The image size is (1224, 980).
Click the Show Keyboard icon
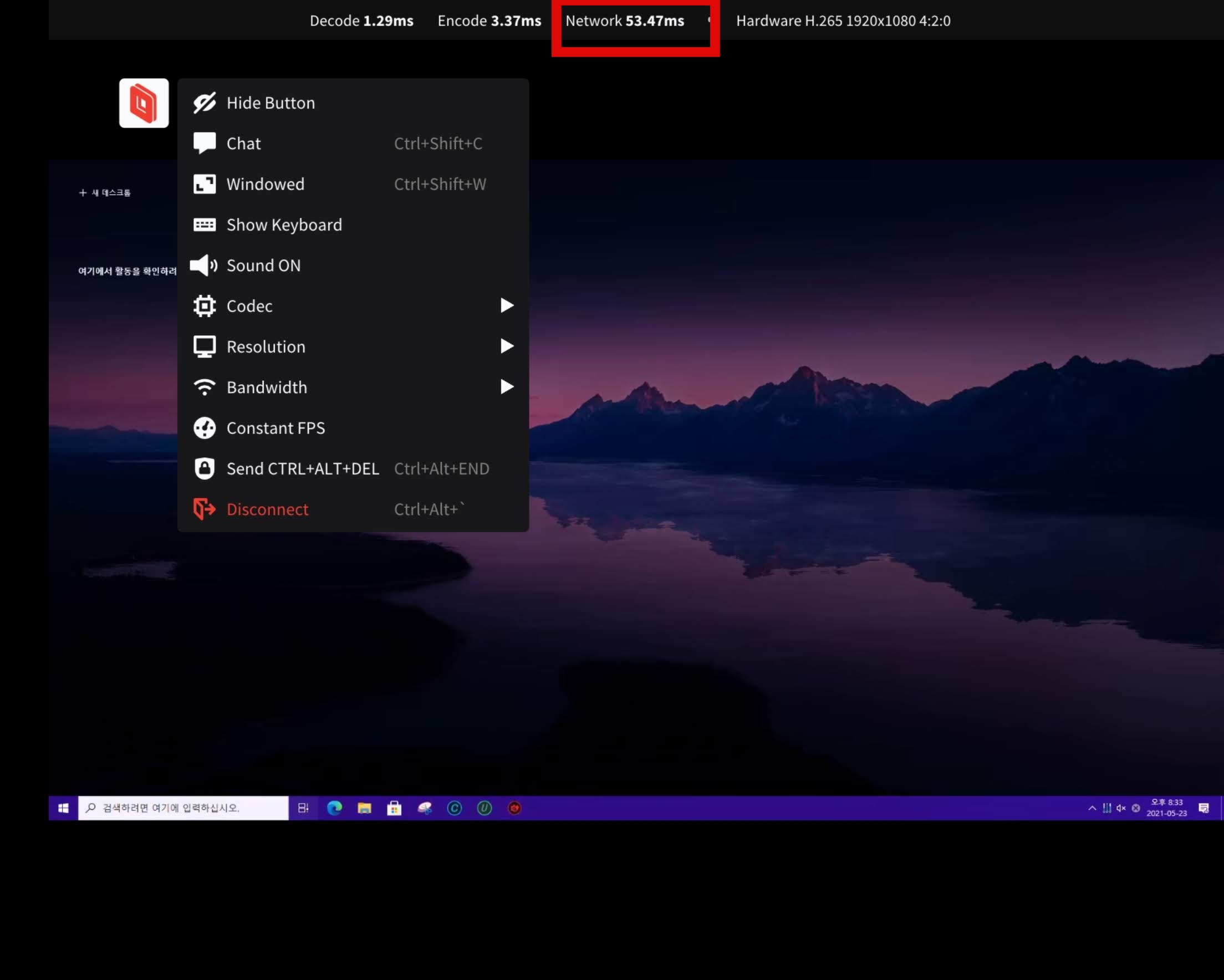point(205,225)
